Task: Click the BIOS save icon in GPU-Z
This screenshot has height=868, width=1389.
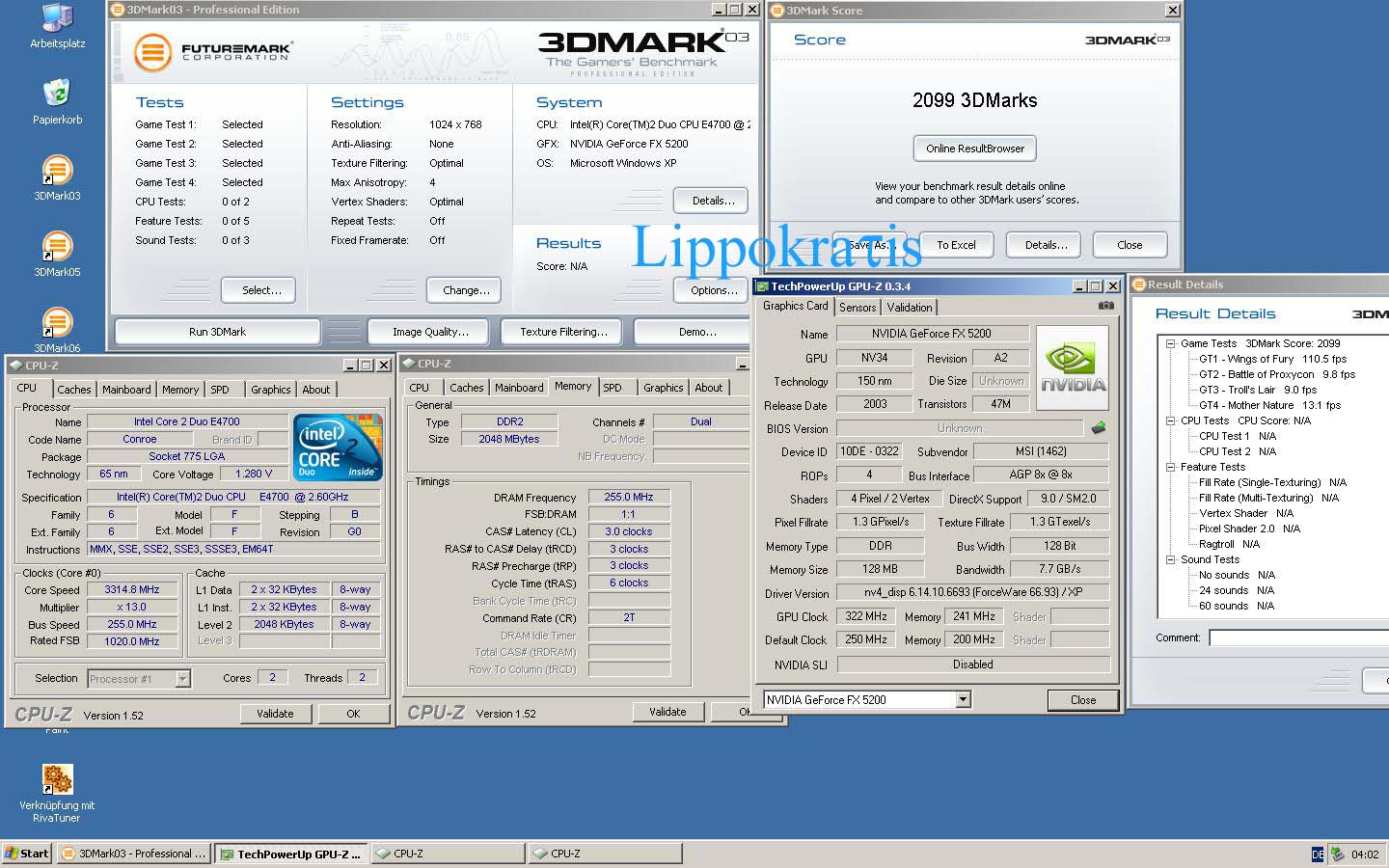Action: click(x=1099, y=427)
